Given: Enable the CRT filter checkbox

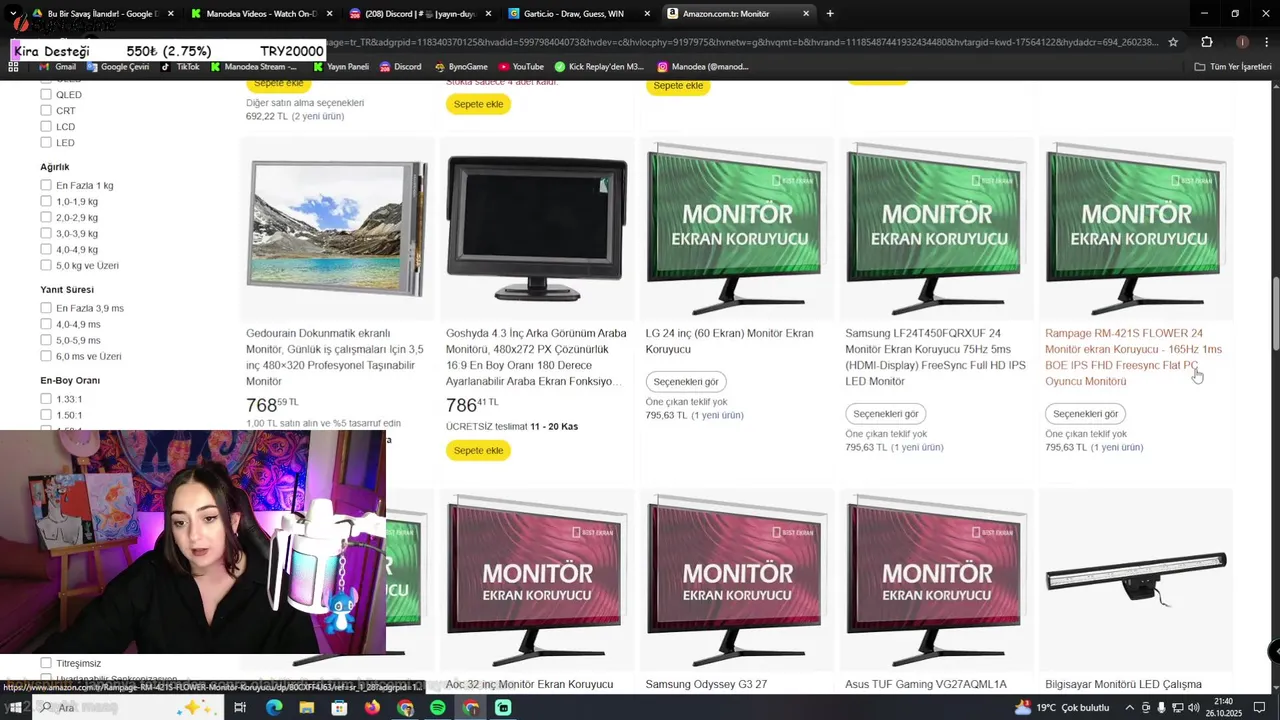Looking at the screenshot, I should [46, 111].
